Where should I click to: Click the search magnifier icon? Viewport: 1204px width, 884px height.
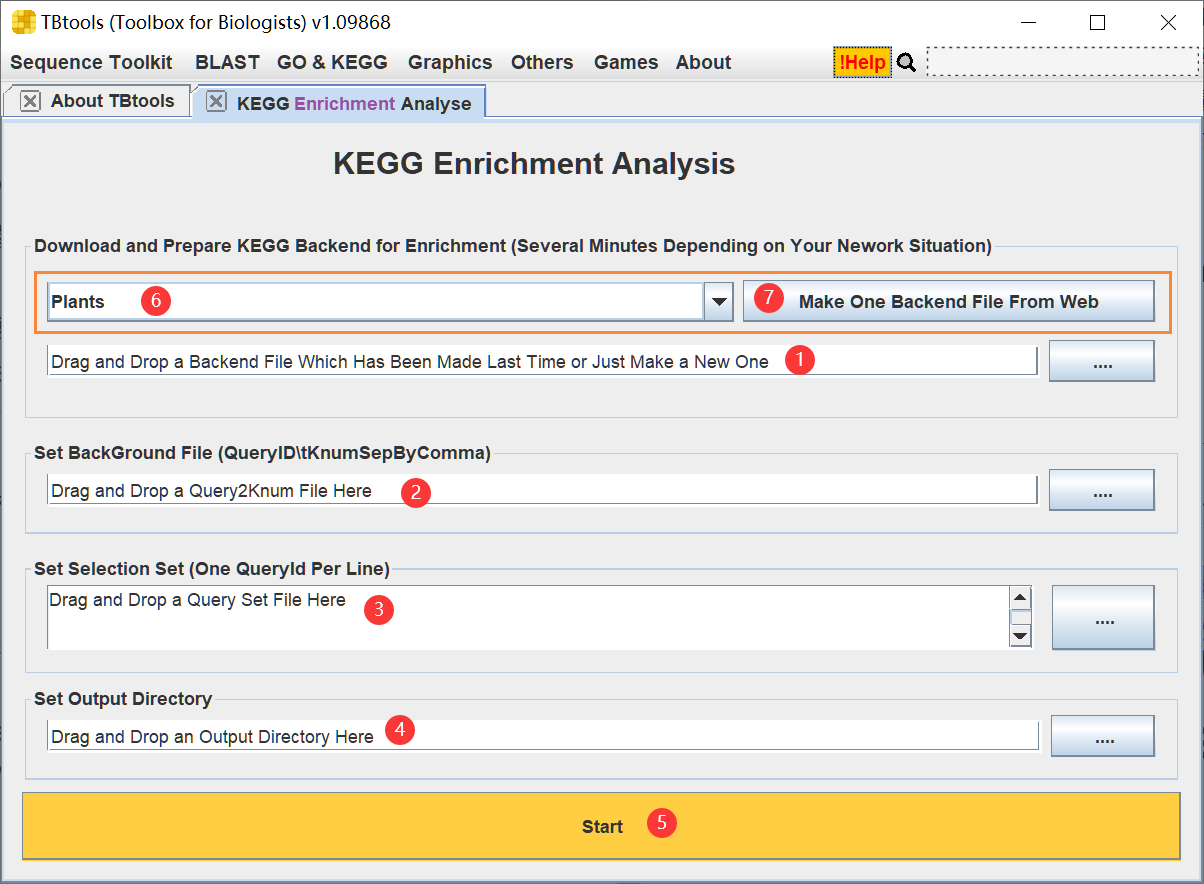pyautogui.click(x=906, y=63)
